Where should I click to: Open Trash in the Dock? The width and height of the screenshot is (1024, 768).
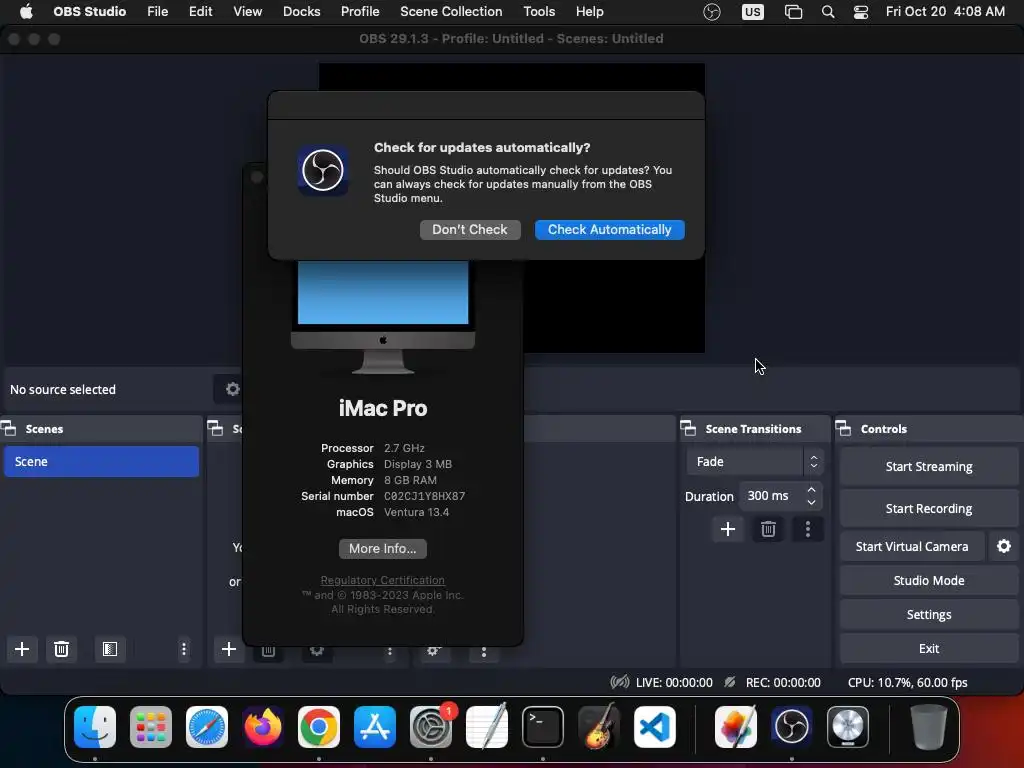tap(928, 726)
